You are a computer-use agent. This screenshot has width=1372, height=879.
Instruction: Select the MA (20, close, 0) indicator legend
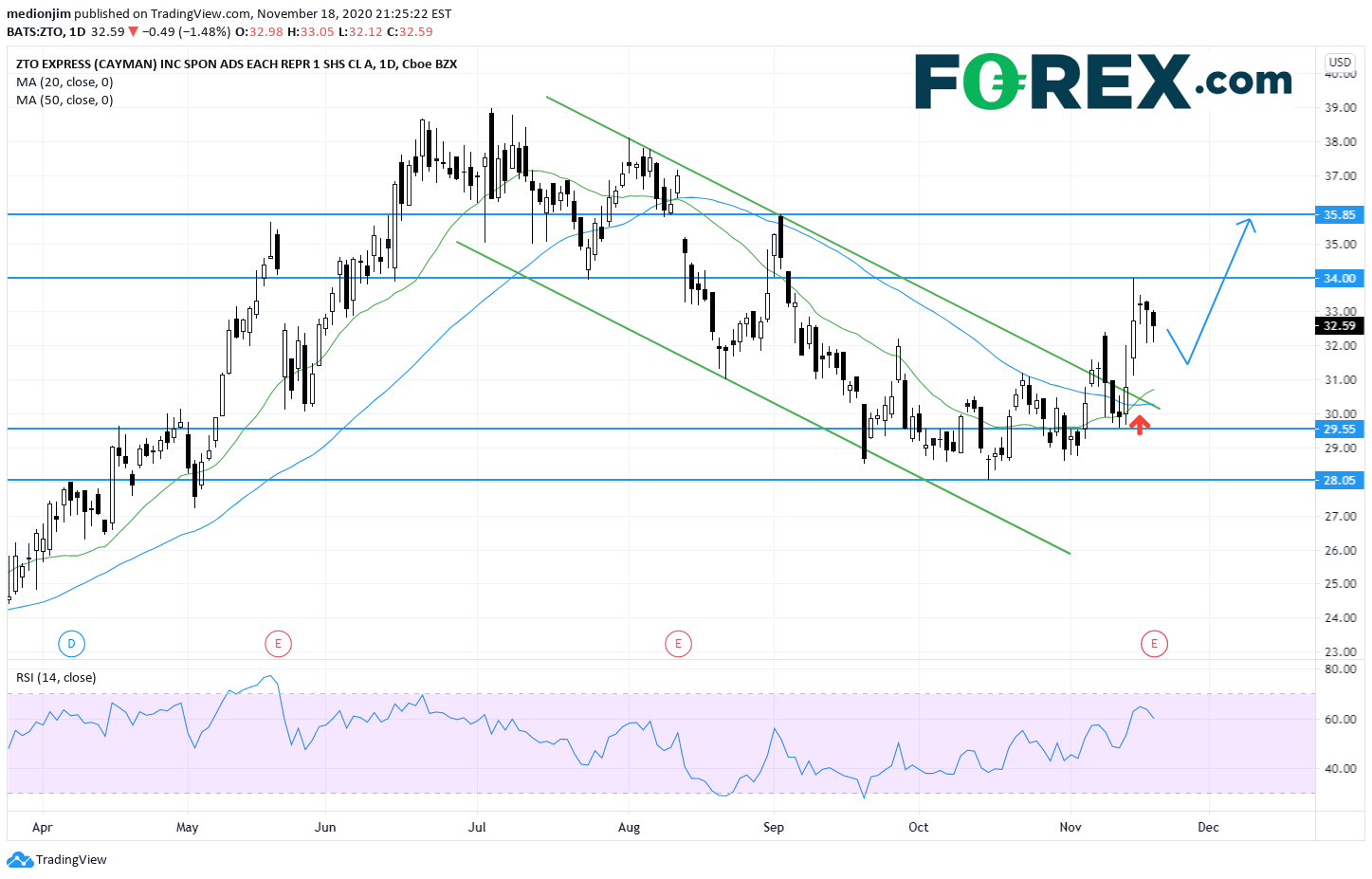64,82
